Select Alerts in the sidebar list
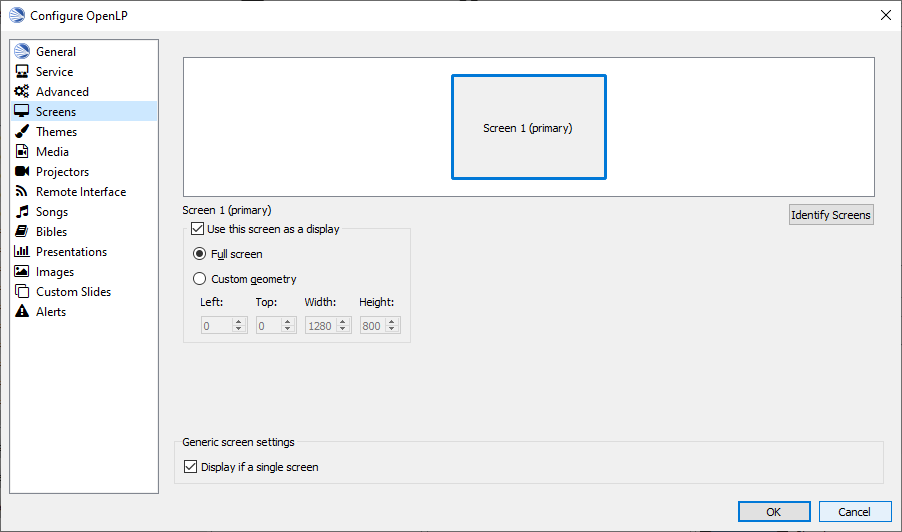Image resolution: width=902 pixels, height=532 pixels. (84, 311)
